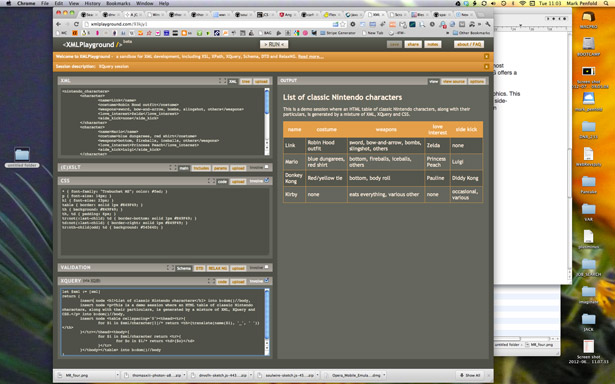The height and width of the screenshot is (384, 615).
Task: Switch OUTPUT panel to view source
Action: coord(453,81)
